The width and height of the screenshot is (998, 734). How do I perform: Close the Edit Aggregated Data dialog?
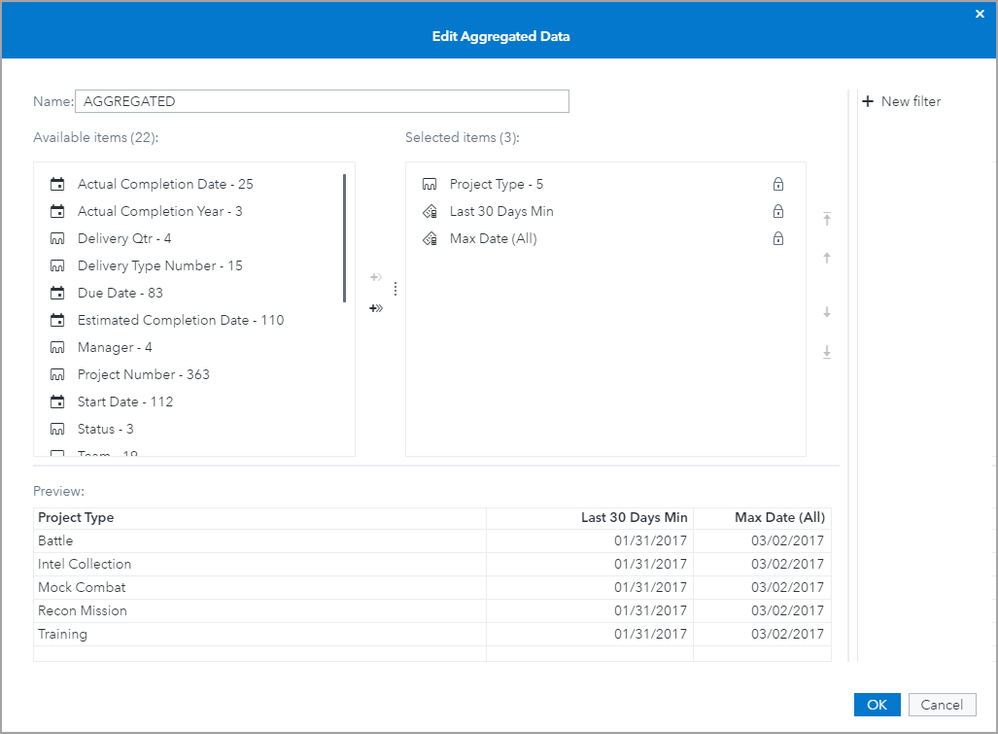980,14
